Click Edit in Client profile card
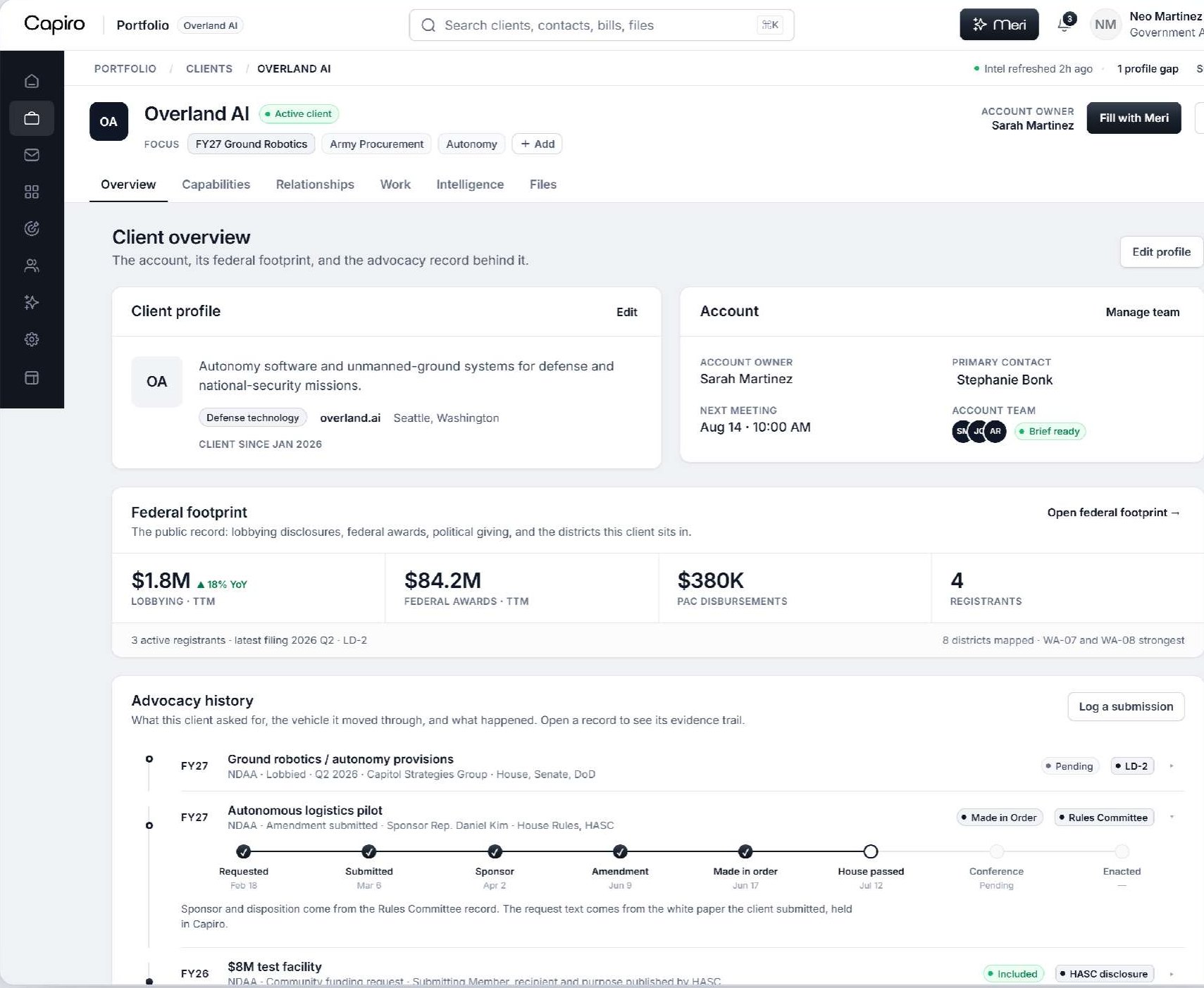This screenshot has height=988, width=1204. coord(626,312)
